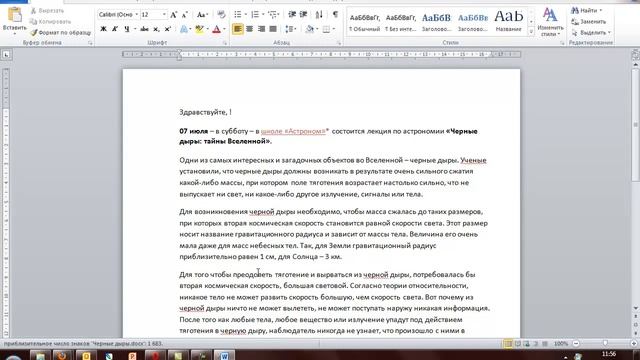Click the zoom in plus button
The image size is (640, 360).
point(634,344)
